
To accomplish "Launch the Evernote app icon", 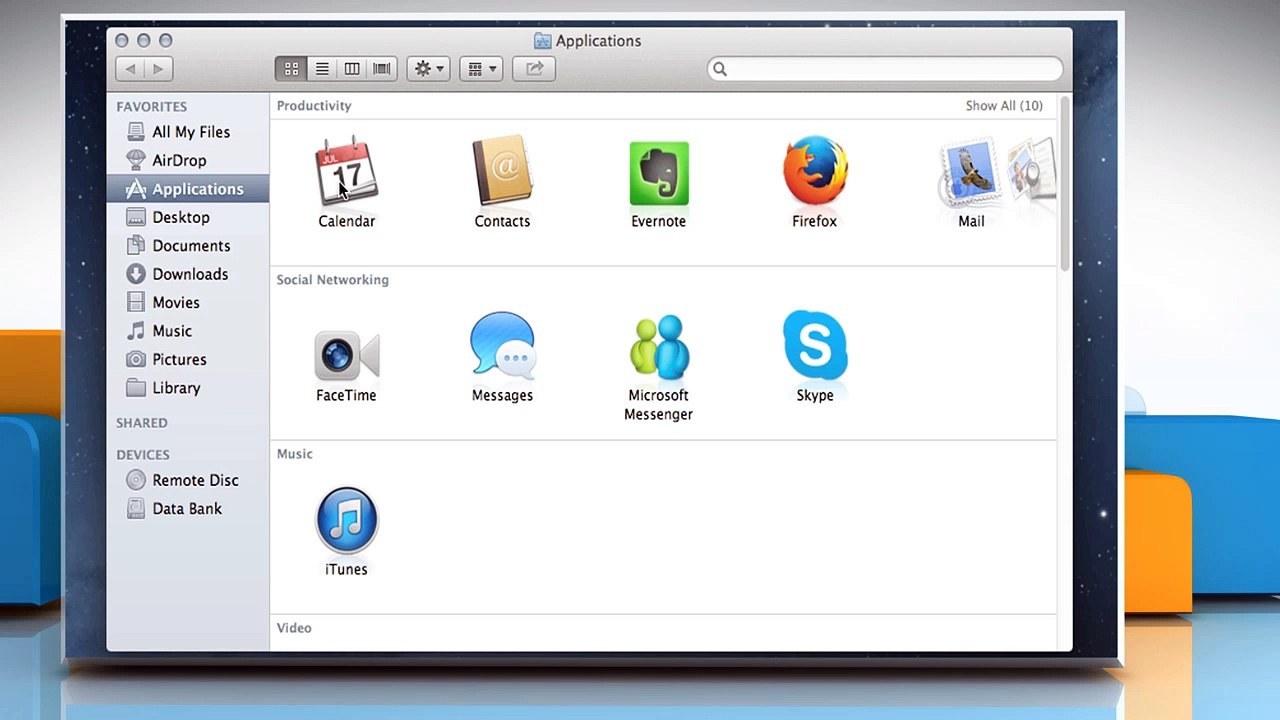I will [x=658, y=173].
